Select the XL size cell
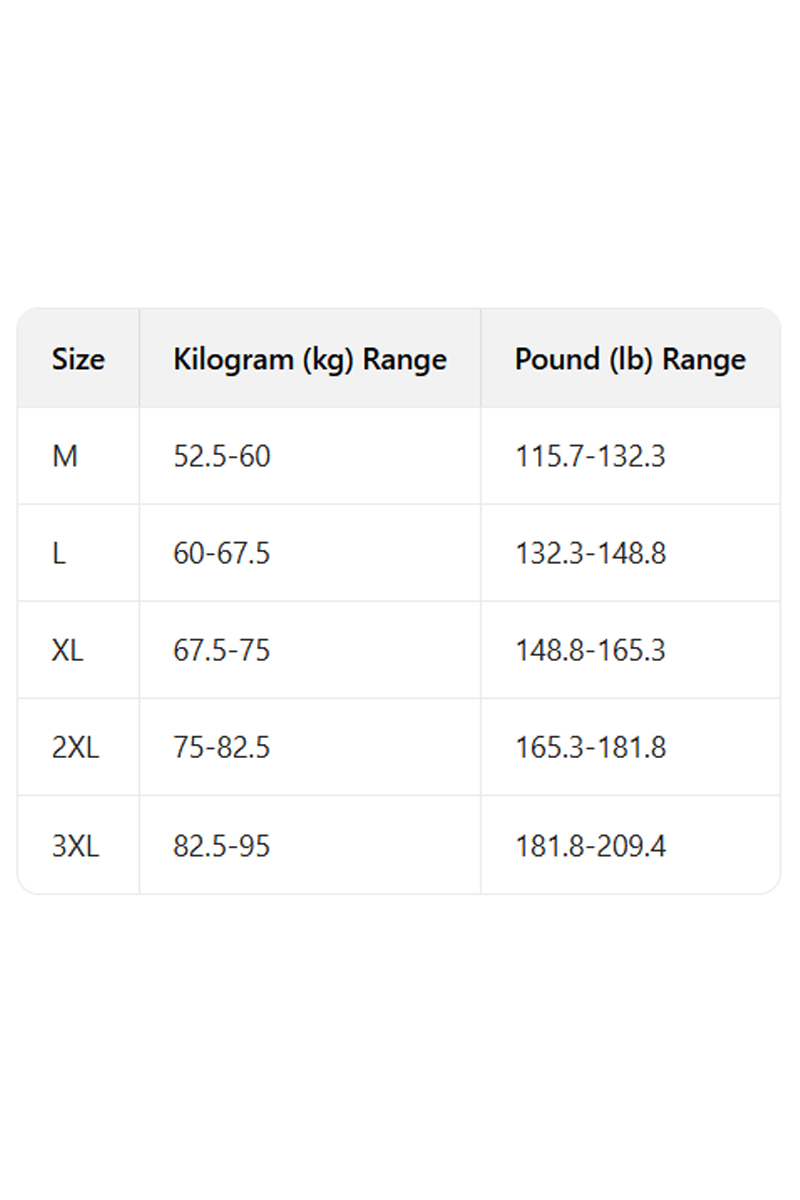 point(68,650)
